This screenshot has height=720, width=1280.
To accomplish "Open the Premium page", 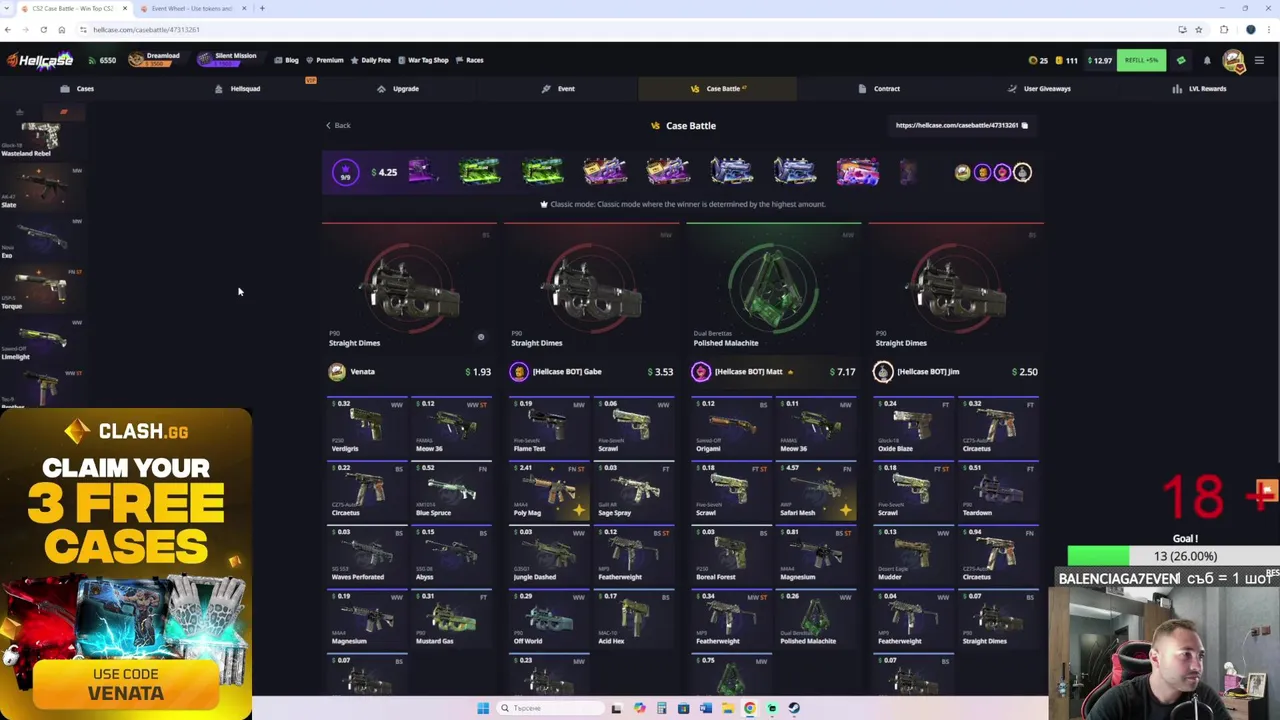I will 325,60.
